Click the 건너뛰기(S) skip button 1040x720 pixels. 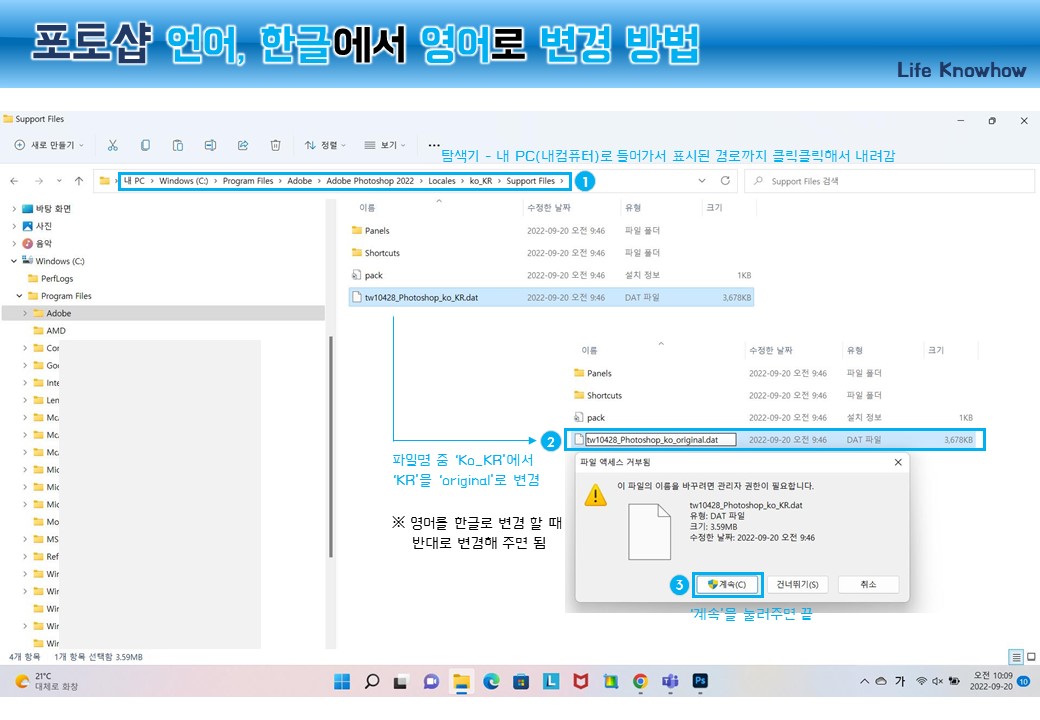[797, 584]
